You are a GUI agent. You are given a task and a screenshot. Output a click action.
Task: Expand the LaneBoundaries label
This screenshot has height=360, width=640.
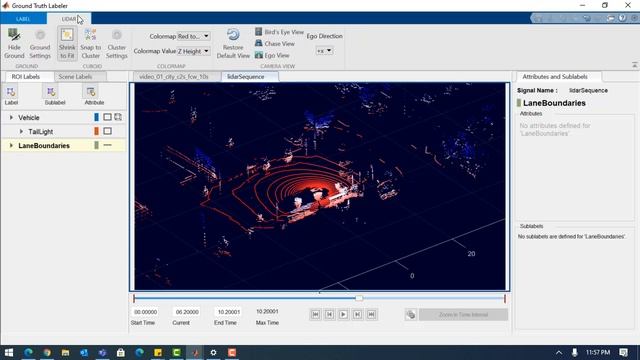pos(11,146)
